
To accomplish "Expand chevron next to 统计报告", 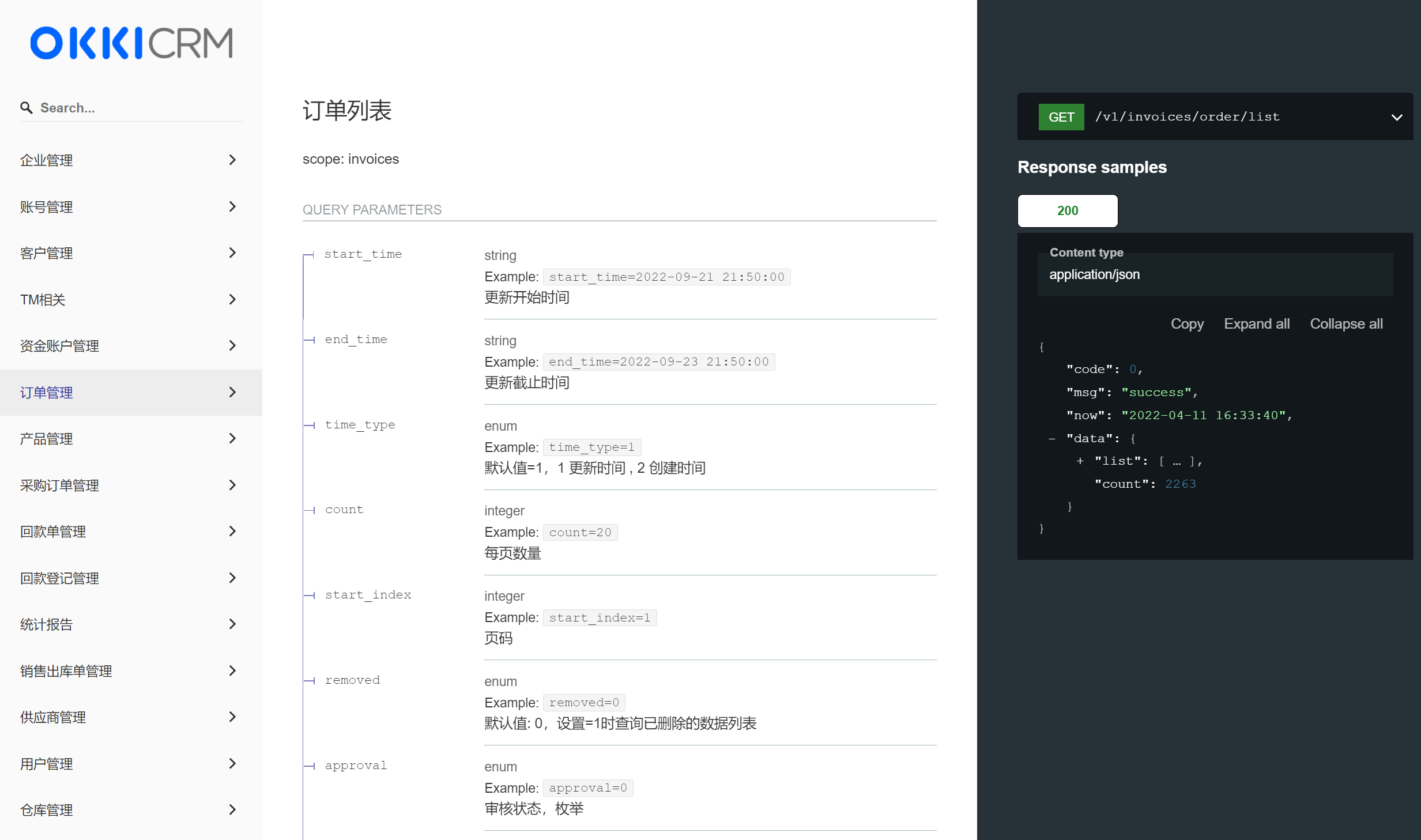I will pos(232,624).
